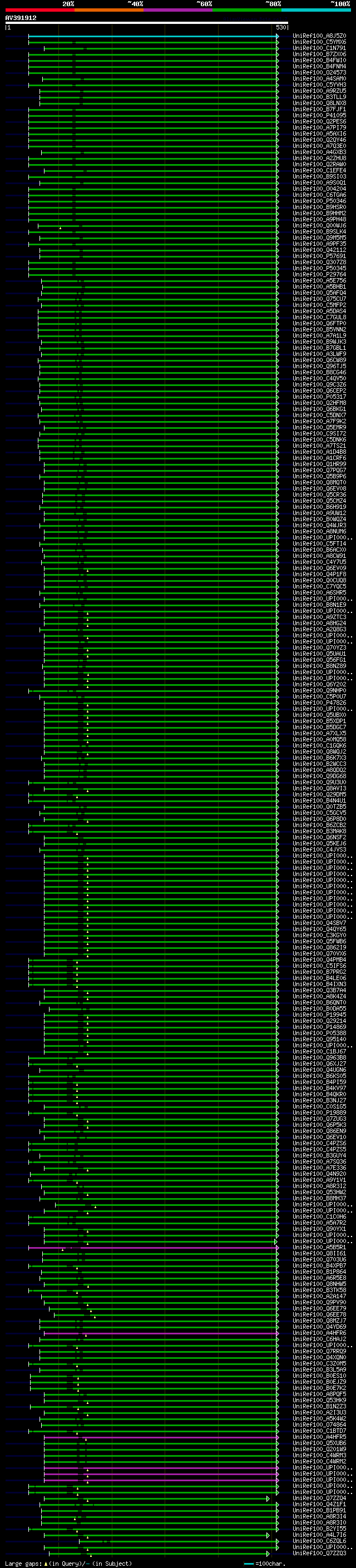The image size is (356, 1568).
Task: Open hit UniRef100_B0ES10
Action: [319, 1376]
